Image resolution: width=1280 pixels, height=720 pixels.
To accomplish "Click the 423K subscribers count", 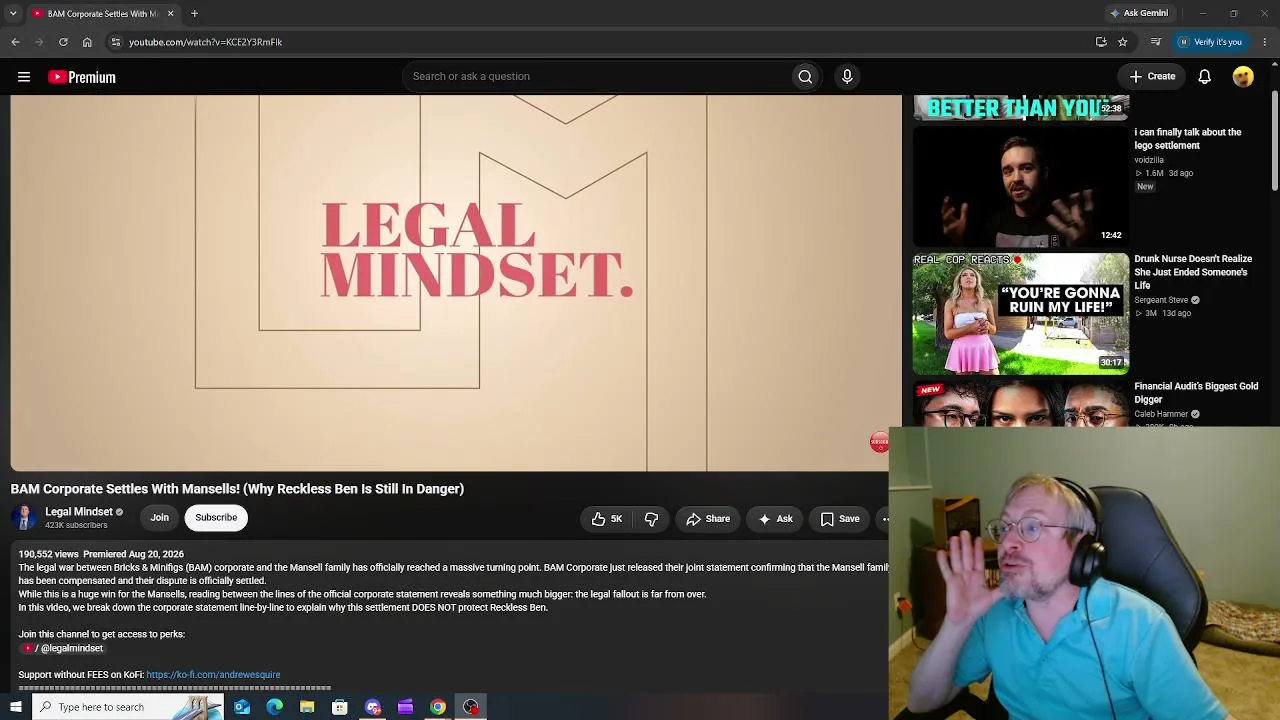I will tap(76, 526).
